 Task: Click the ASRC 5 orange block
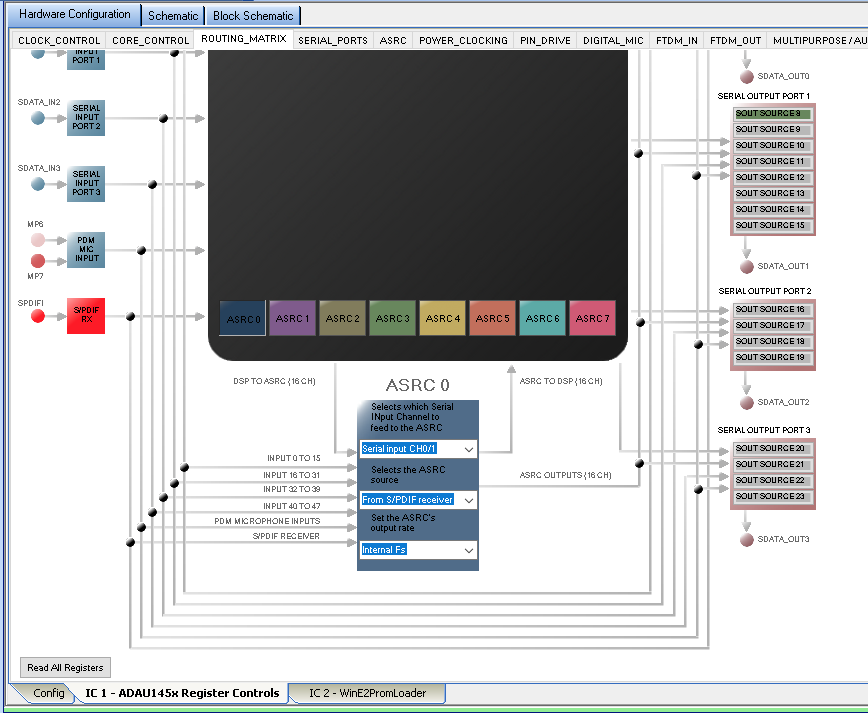click(492, 318)
